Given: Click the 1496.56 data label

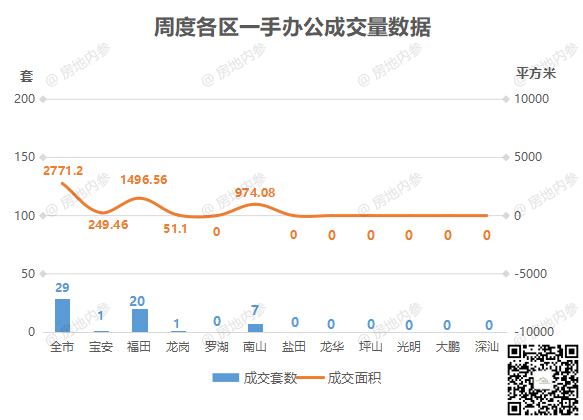Looking at the screenshot, I should pos(144,180).
